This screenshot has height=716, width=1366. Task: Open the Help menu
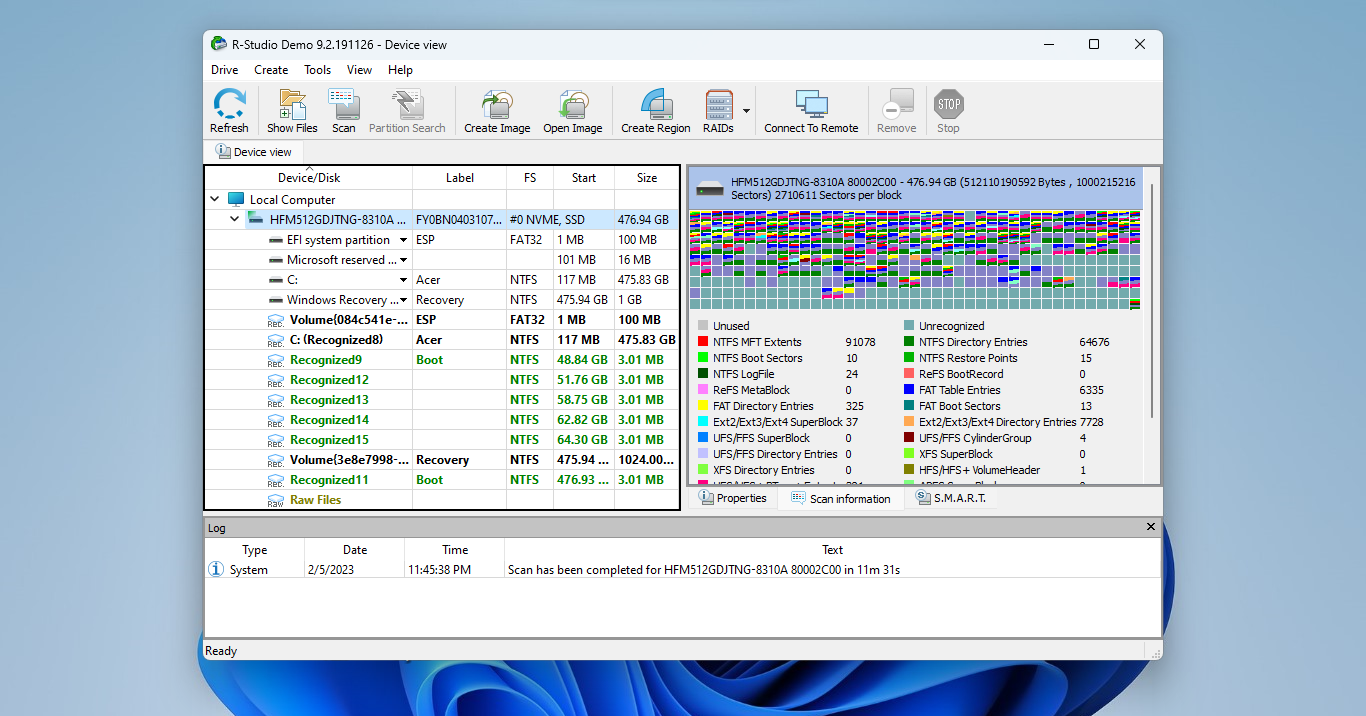pos(400,70)
